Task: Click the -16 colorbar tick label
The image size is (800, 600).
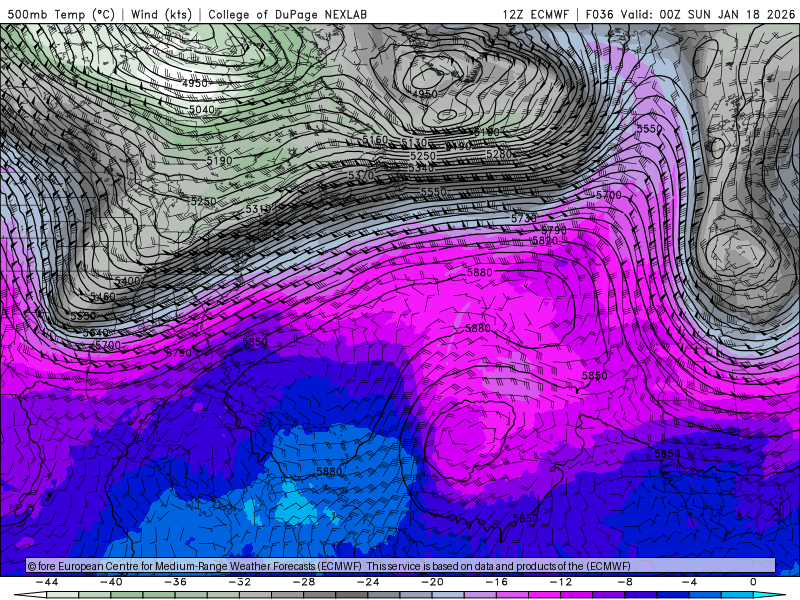Action: [x=497, y=582]
